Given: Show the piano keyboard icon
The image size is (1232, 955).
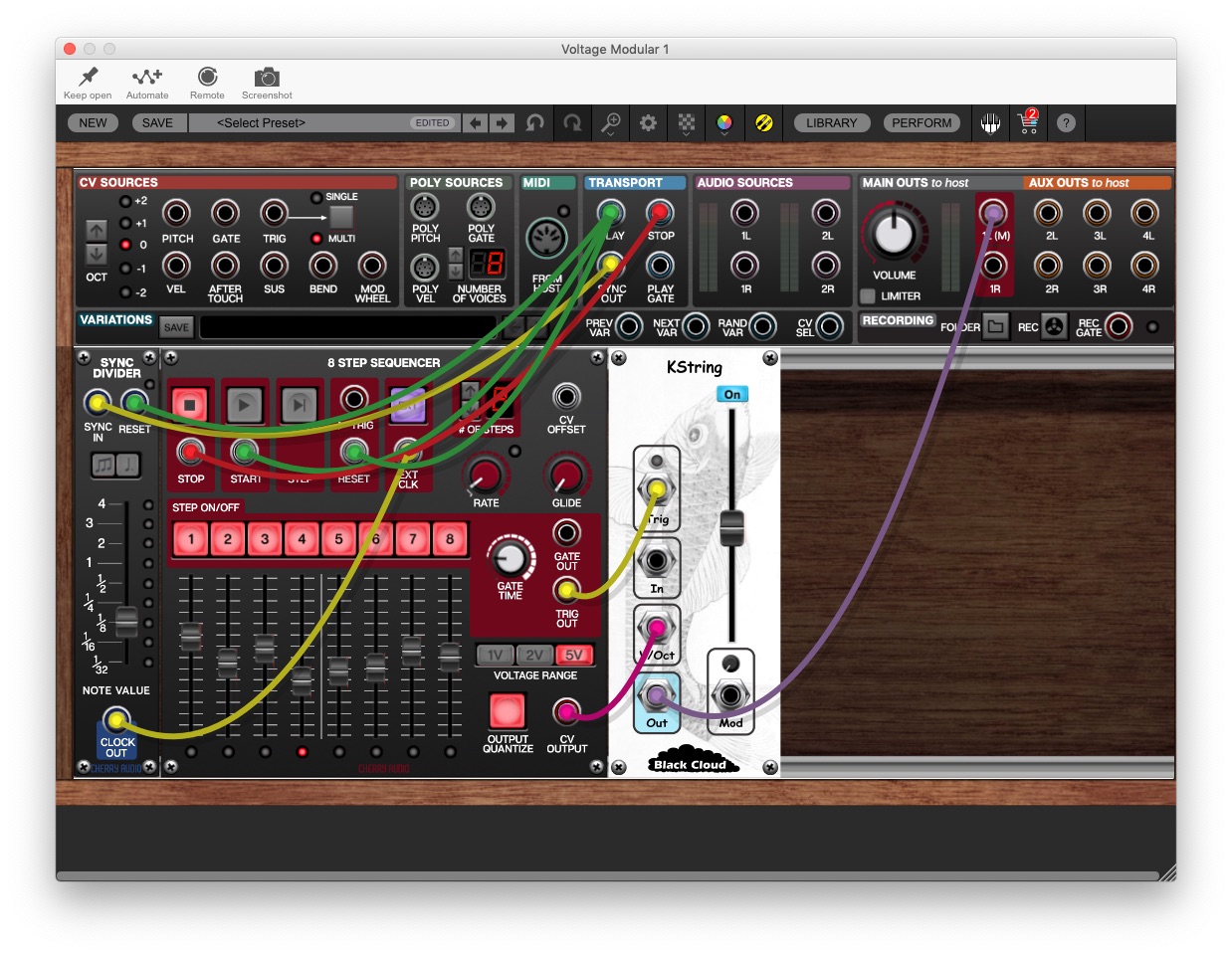Looking at the screenshot, I should pos(990,122).
